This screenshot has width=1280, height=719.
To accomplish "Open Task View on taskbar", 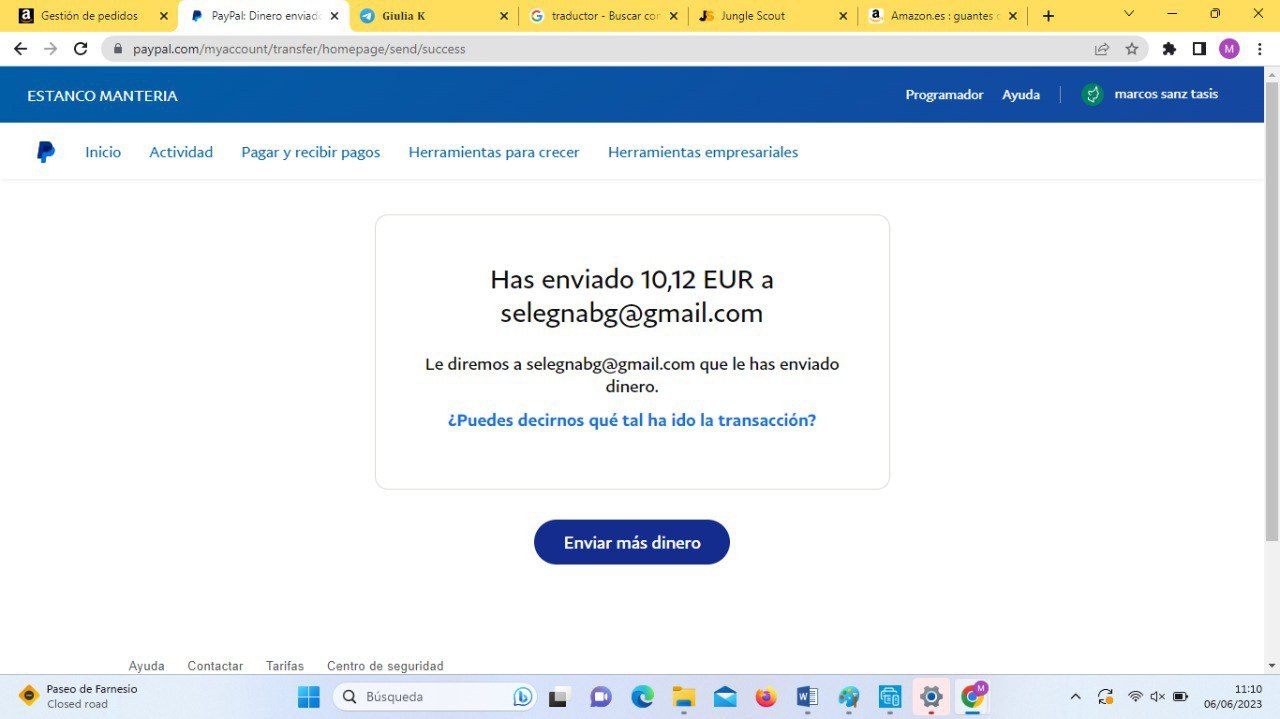I will click(x=558, y=697).
